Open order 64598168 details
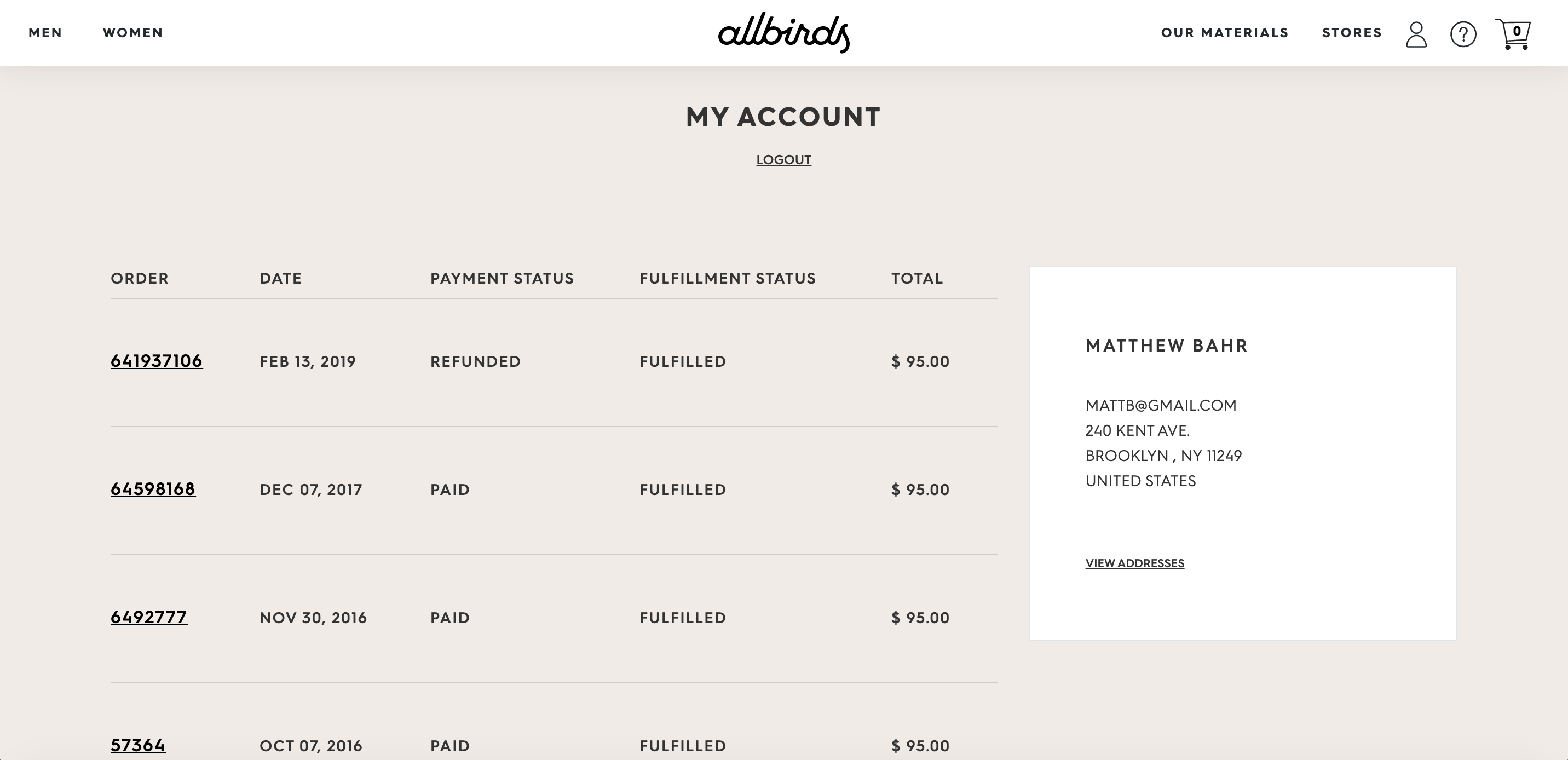1568x760 pixels. tap(153, 489)
